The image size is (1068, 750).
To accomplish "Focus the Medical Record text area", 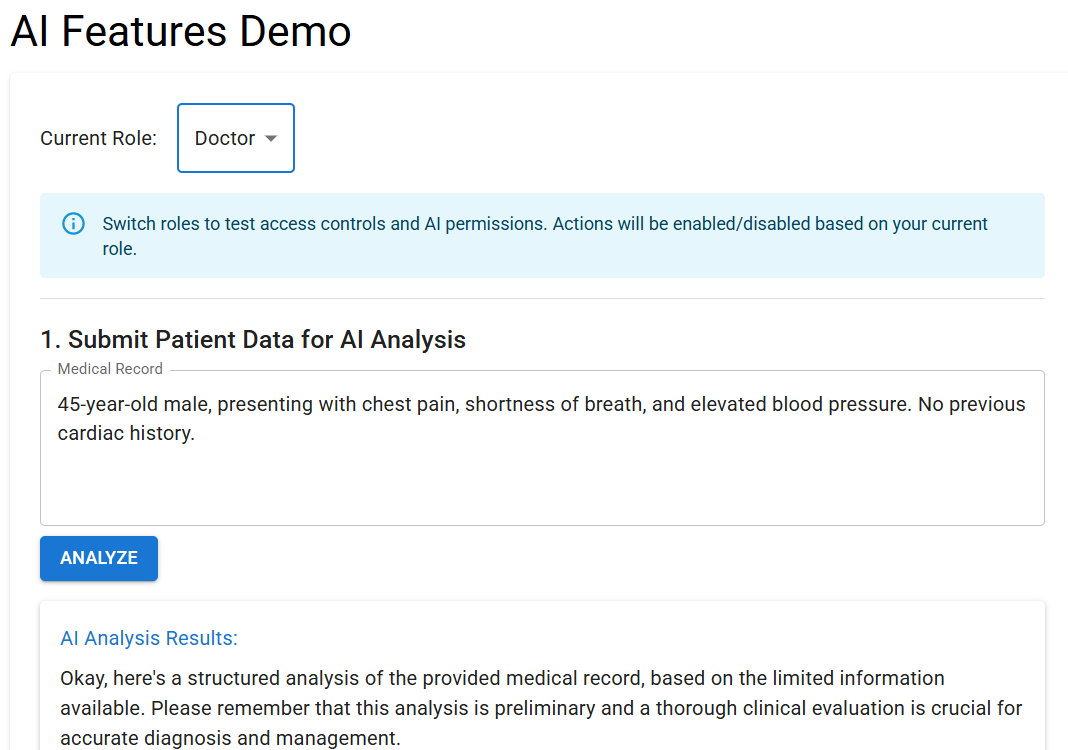I will [x=542, y=448].
